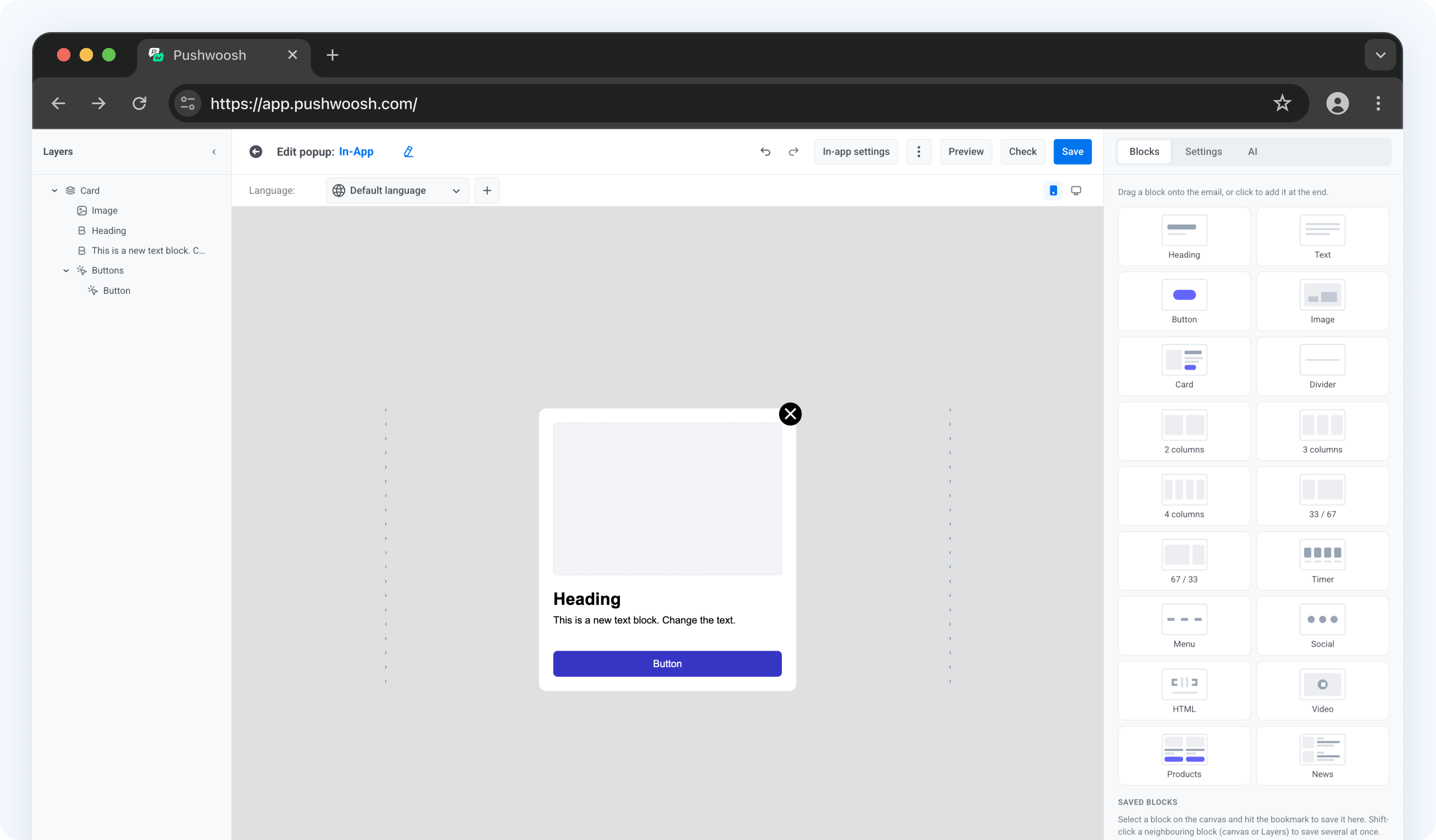
Task: Select the Heading text in the popup
Action: pos(587,599)
